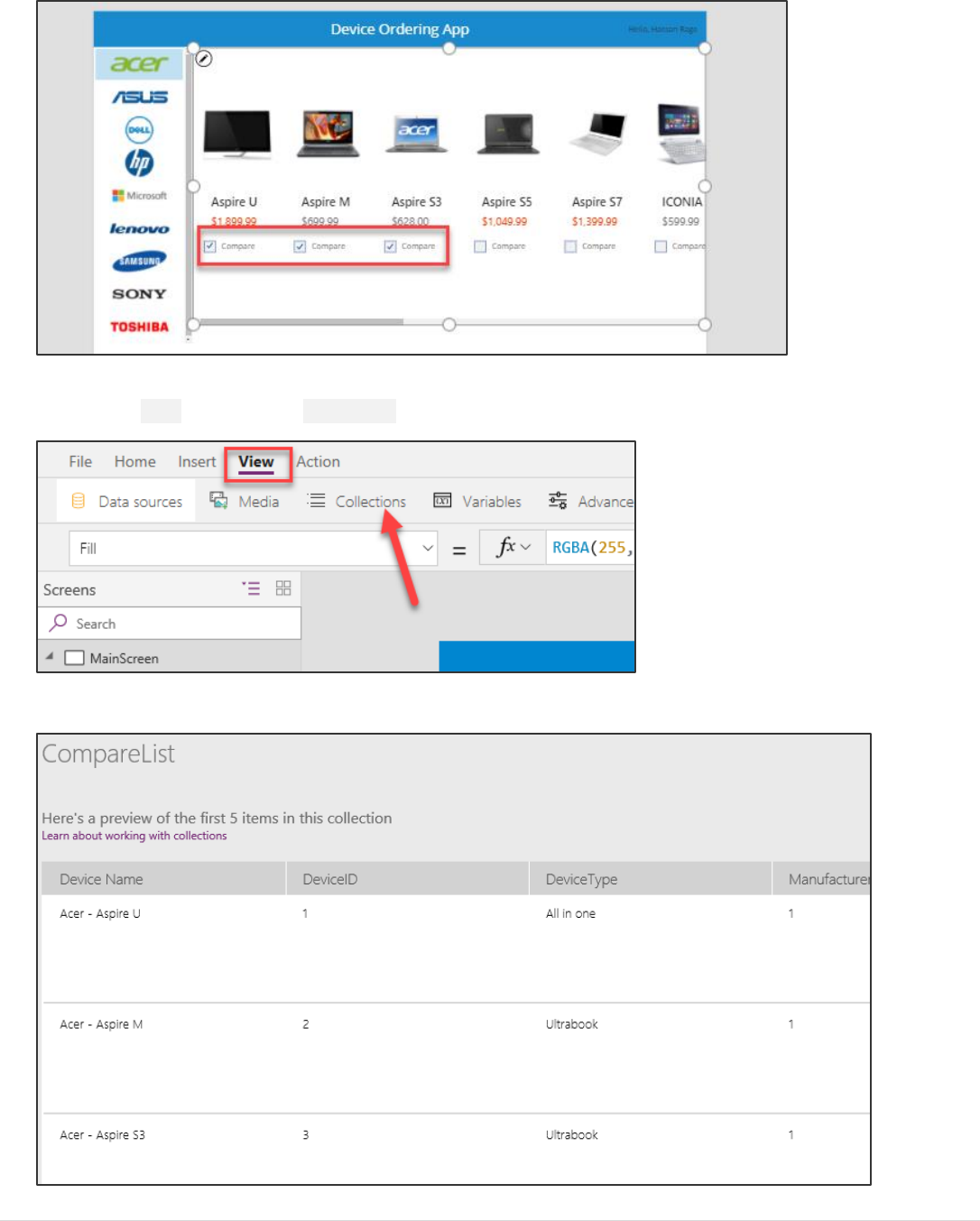Check Compare for Aspire S7
The height and width of the screenshot is (1221, 980).
(x=570, y=246)
